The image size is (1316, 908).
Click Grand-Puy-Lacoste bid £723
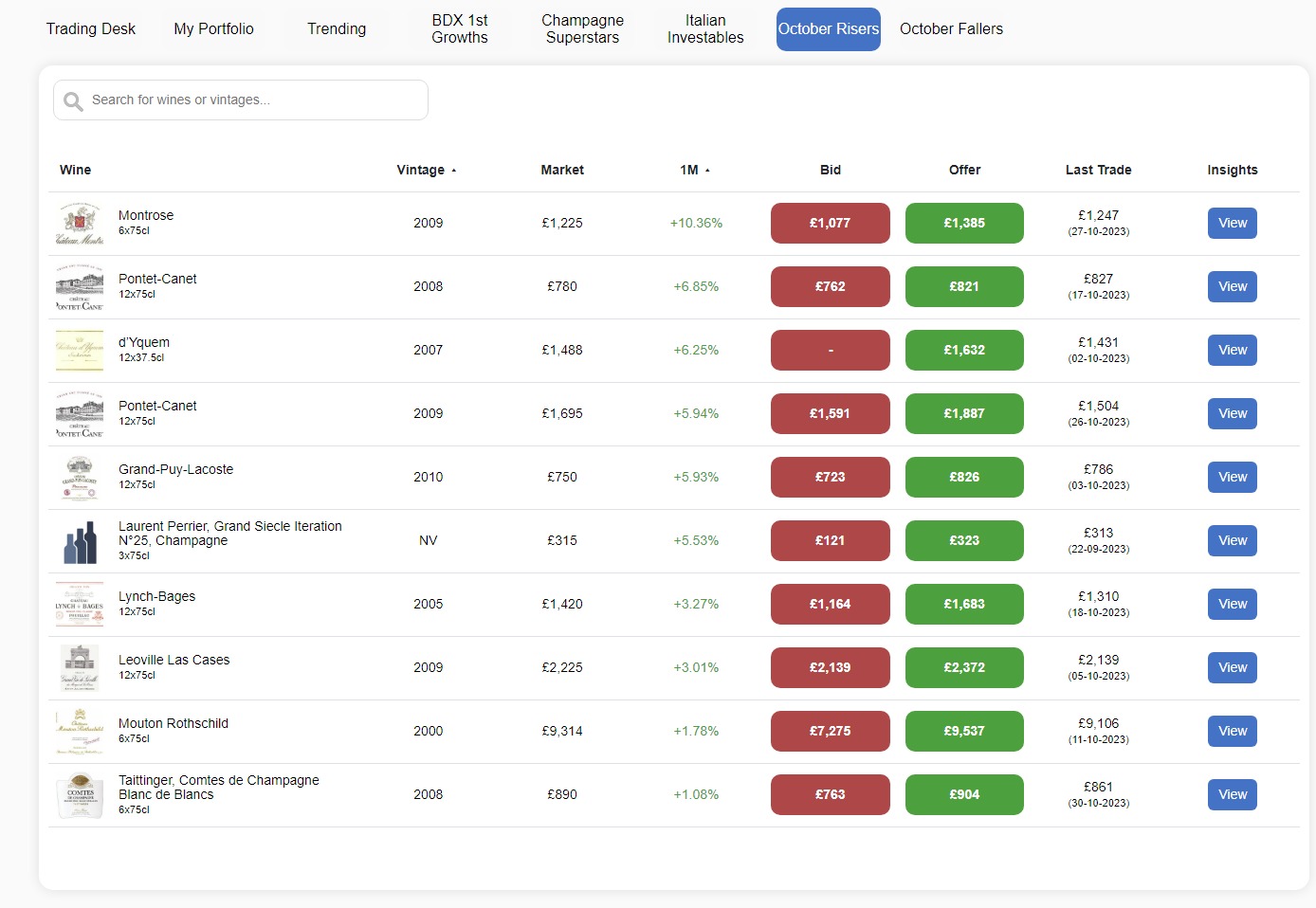click(x=831, y=477)
